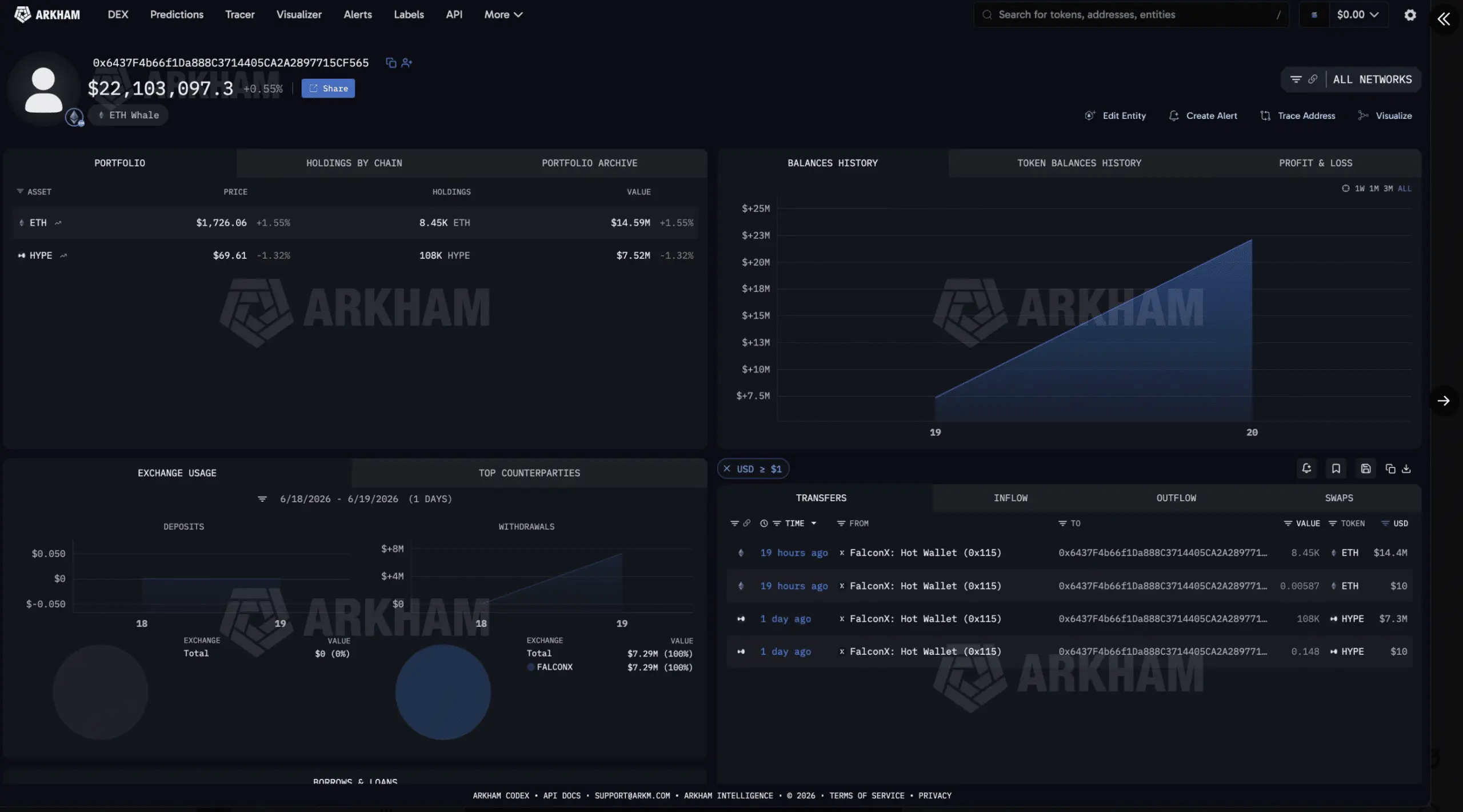This screenshot has height=812, width=1463.
Task: Click the link icon in the transfers table header
Action: tap(747, 523)
